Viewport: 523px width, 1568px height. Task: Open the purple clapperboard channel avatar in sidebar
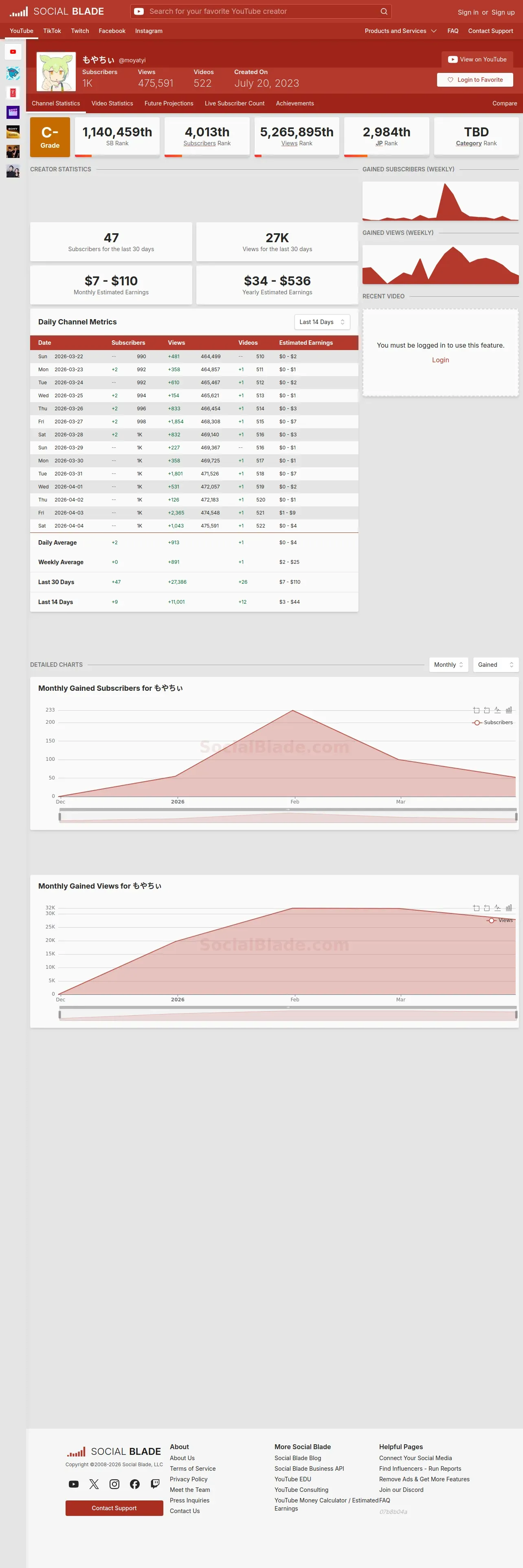click(x=13, y=112)
